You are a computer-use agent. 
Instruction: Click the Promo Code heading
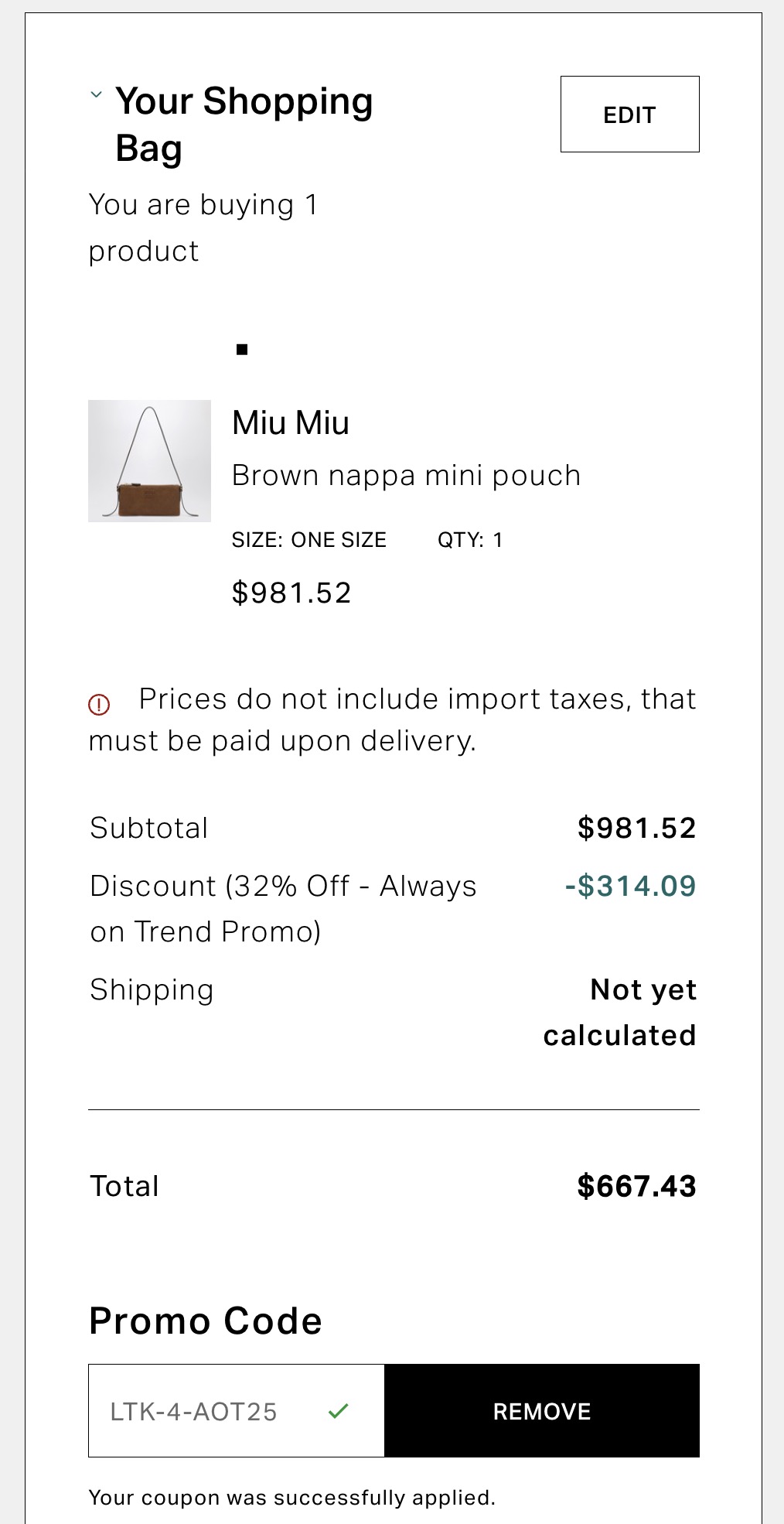pos(206,1321)
